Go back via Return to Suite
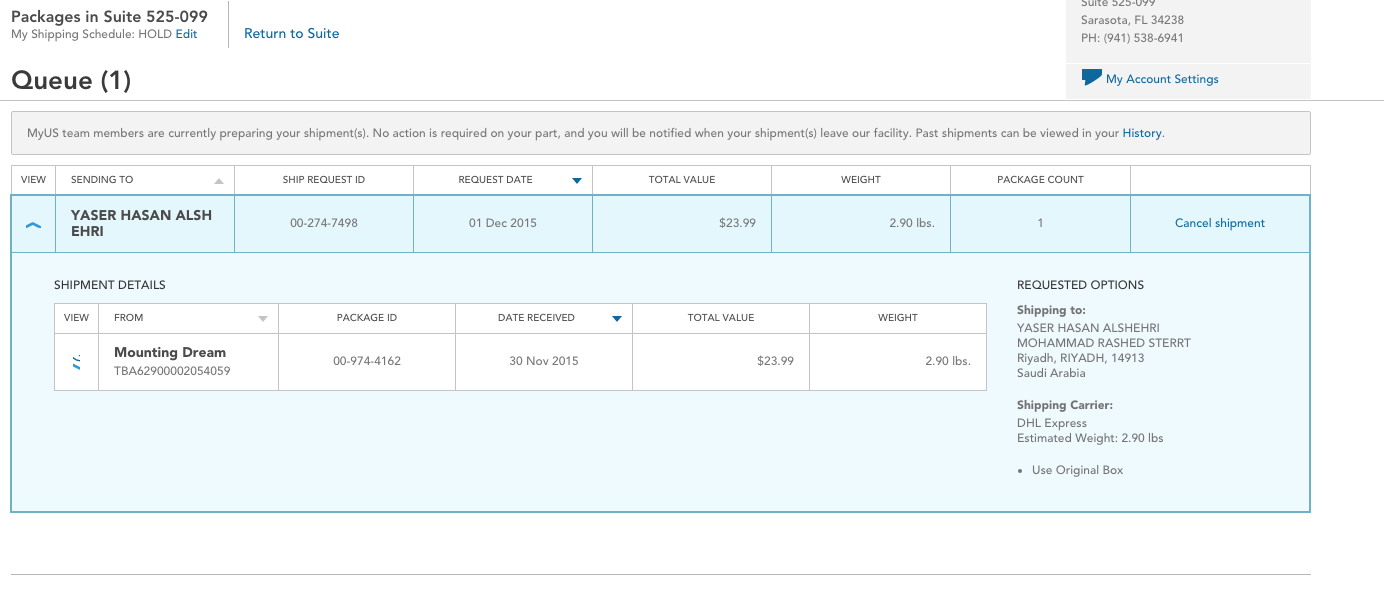 (291, 33)
